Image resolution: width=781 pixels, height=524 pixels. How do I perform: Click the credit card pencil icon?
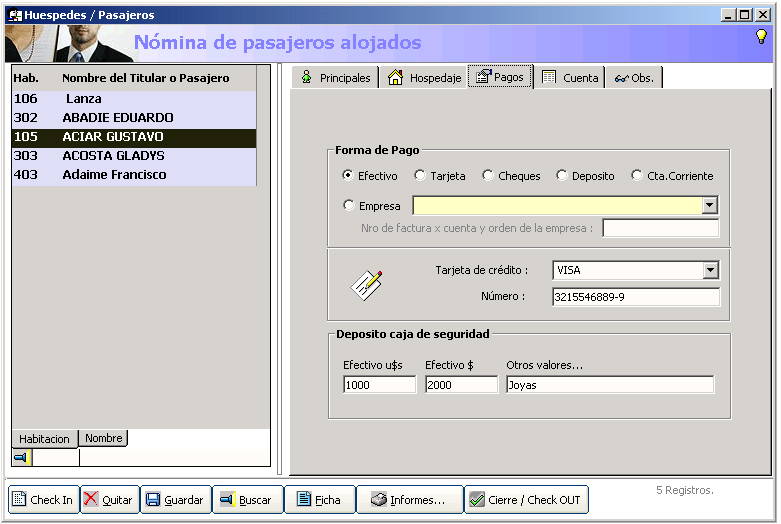[x=366, y=284]
